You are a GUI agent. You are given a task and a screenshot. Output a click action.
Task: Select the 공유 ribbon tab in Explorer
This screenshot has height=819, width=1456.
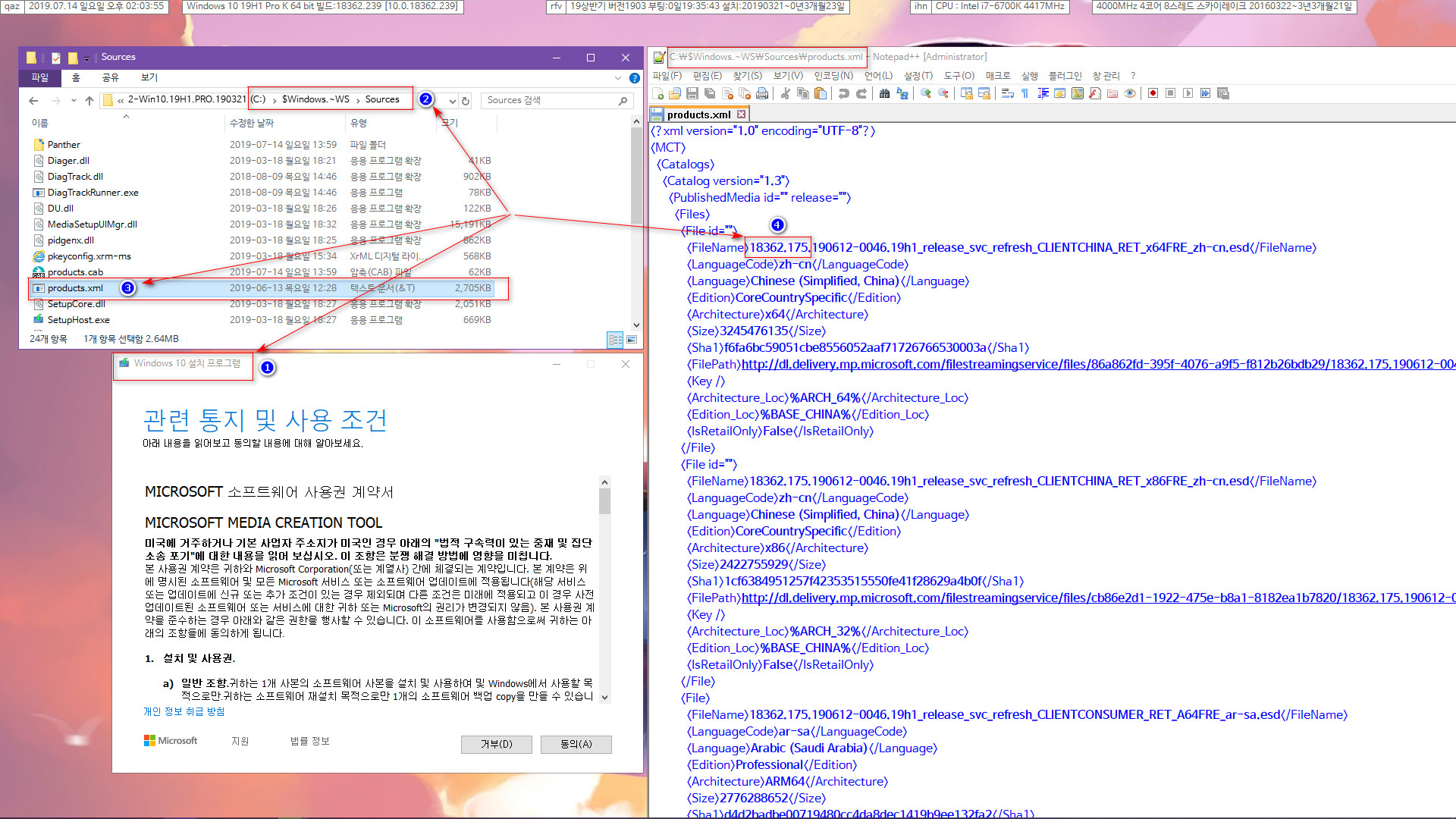click(x=110, y=77)
